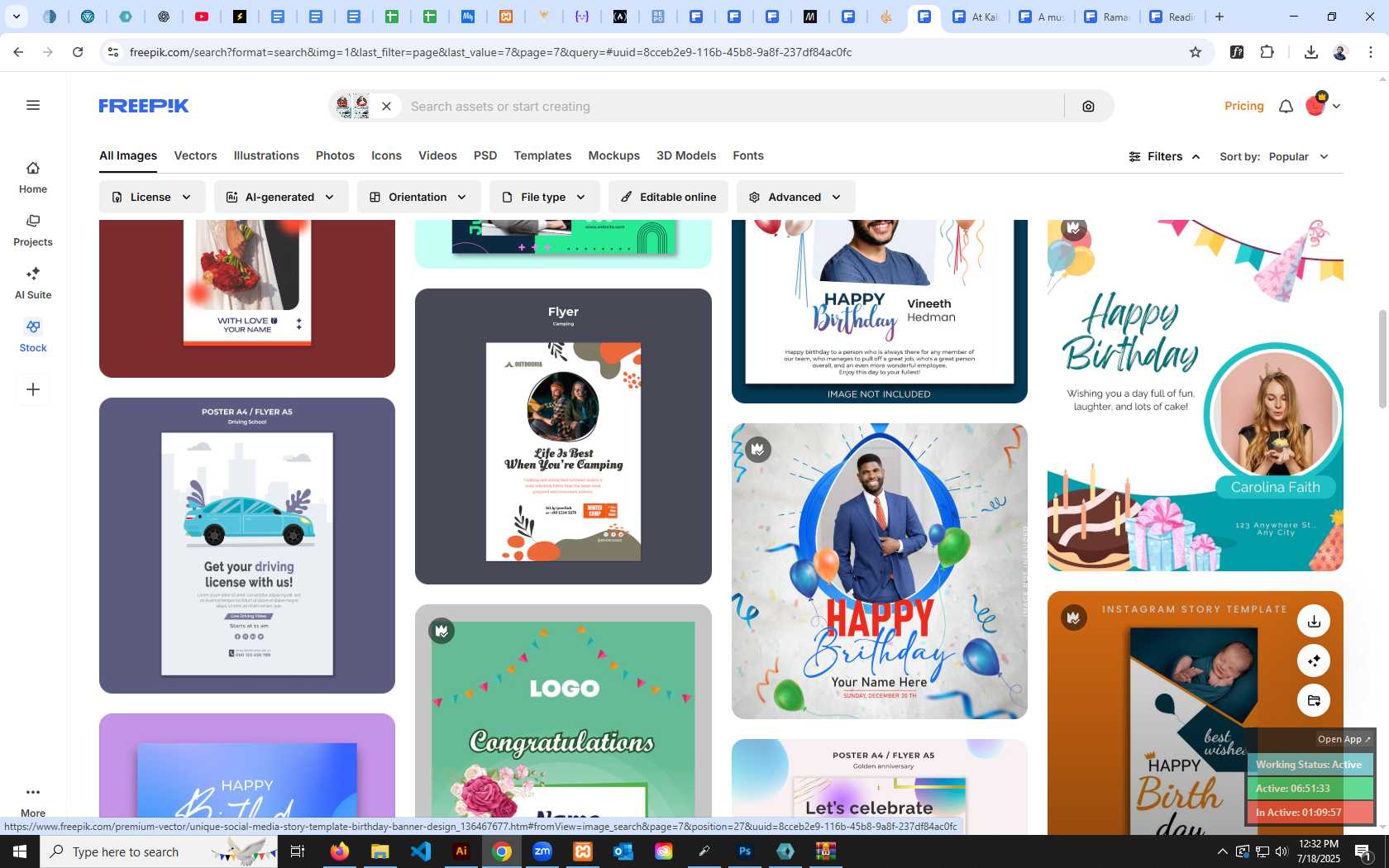Screen dimensions: 1389x868
Task: Toggle the Filters panel
Action: point(1164,156)
